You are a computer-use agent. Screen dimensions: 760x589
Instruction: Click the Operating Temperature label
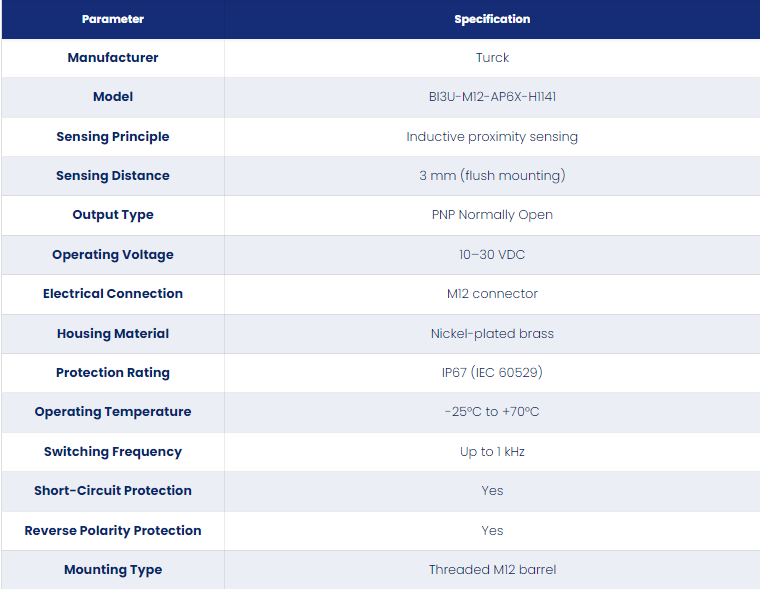112,411
